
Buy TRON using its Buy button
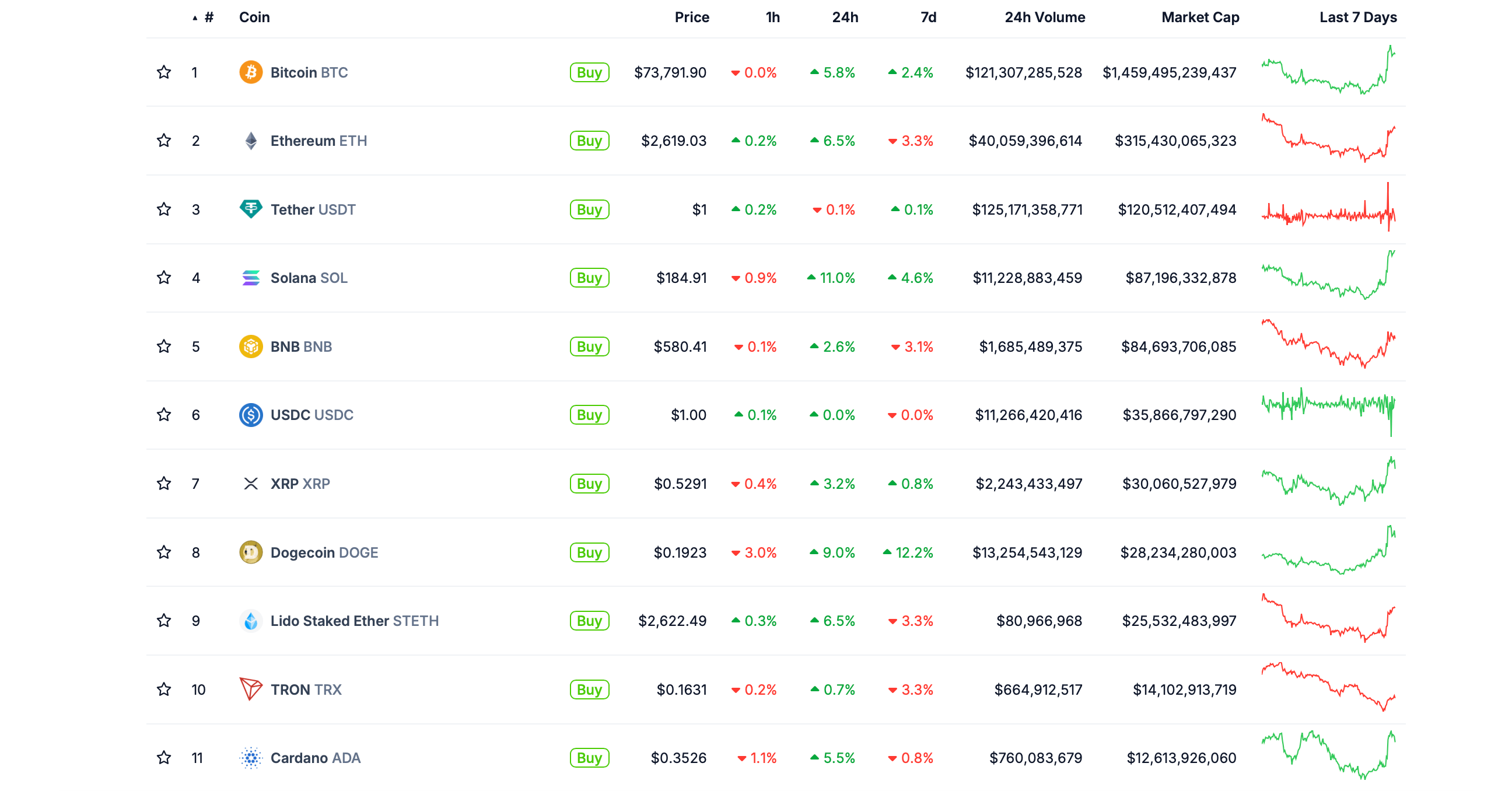(x=589, y=689)
